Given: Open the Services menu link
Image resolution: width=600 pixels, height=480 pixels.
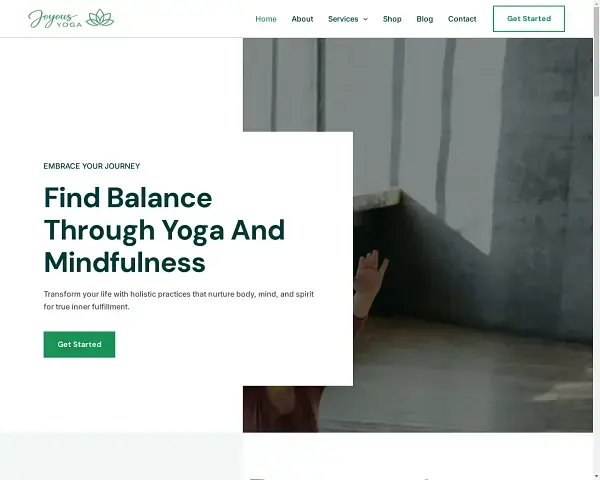Looking at the screenshot, I should tap(343, 19).
